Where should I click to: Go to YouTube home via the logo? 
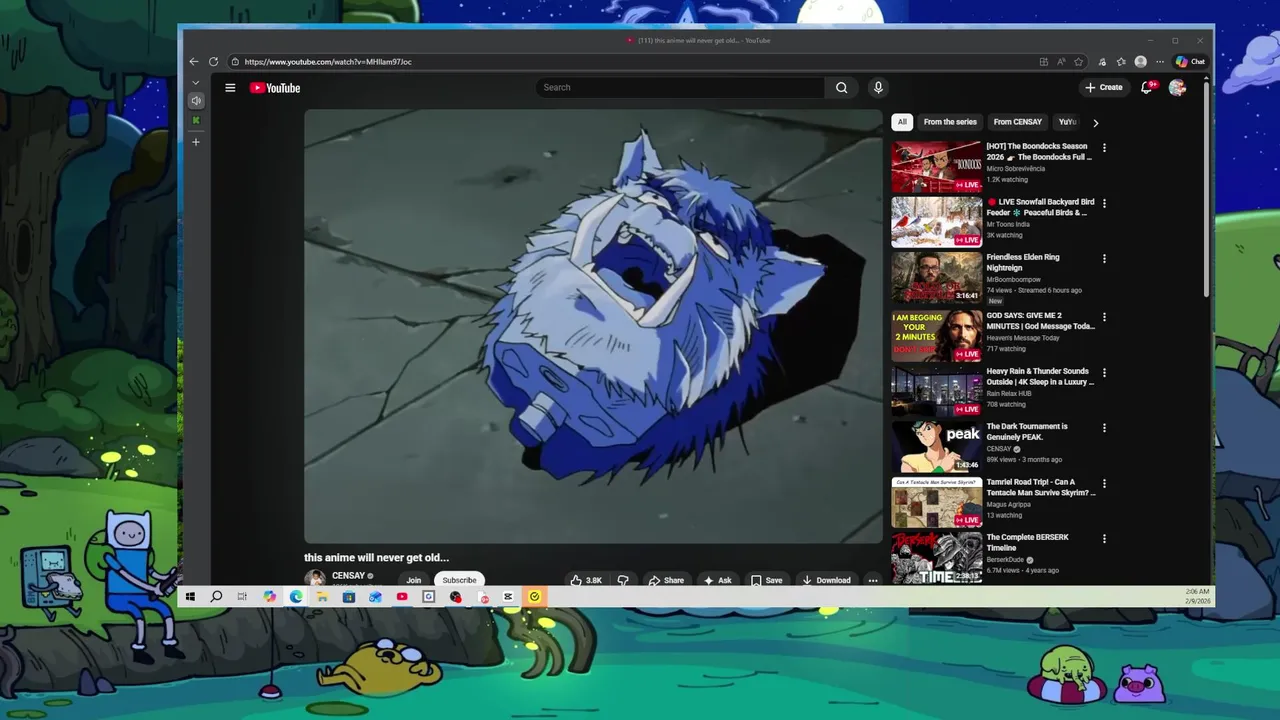pyautogui.click(x=275, y=88)
